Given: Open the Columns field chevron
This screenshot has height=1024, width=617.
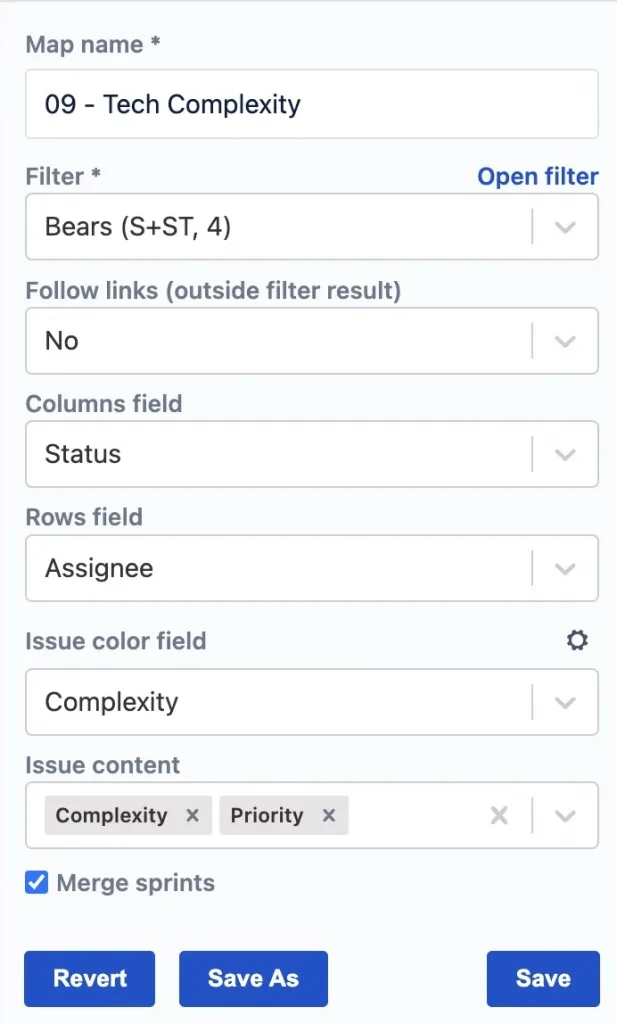Looking at the screenshot, I should pyautogui.click(x=565, y=455).
